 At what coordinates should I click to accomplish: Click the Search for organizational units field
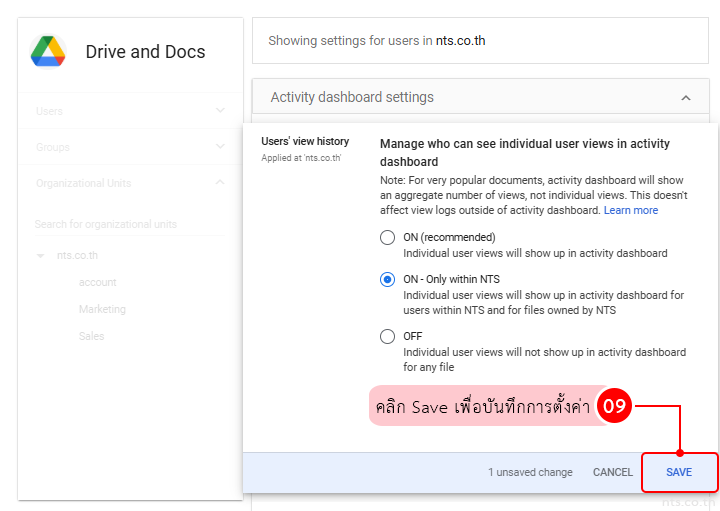125,224
